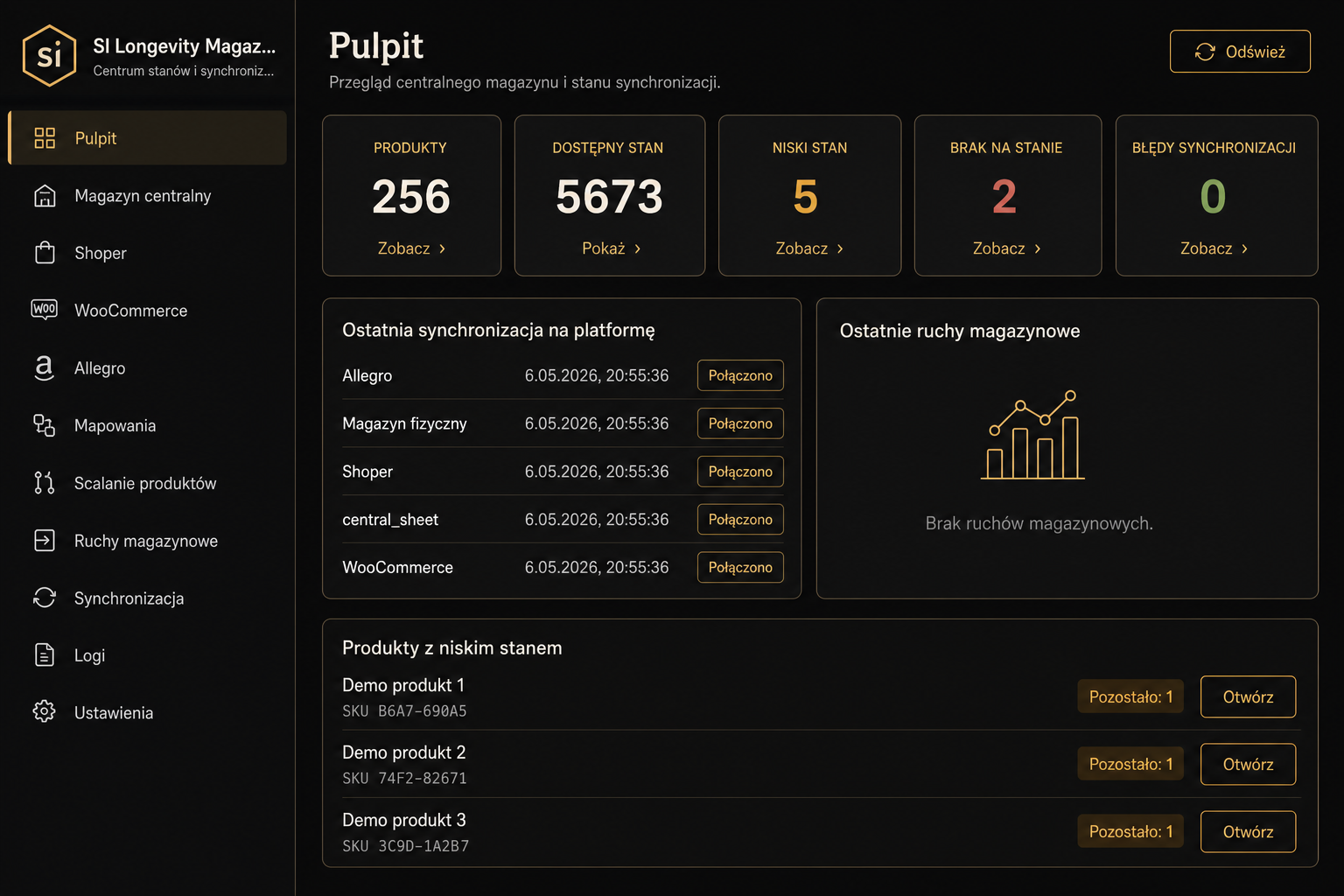Click the SI hexagon logo
The image size is (1344, 896).
coord(49,56)
